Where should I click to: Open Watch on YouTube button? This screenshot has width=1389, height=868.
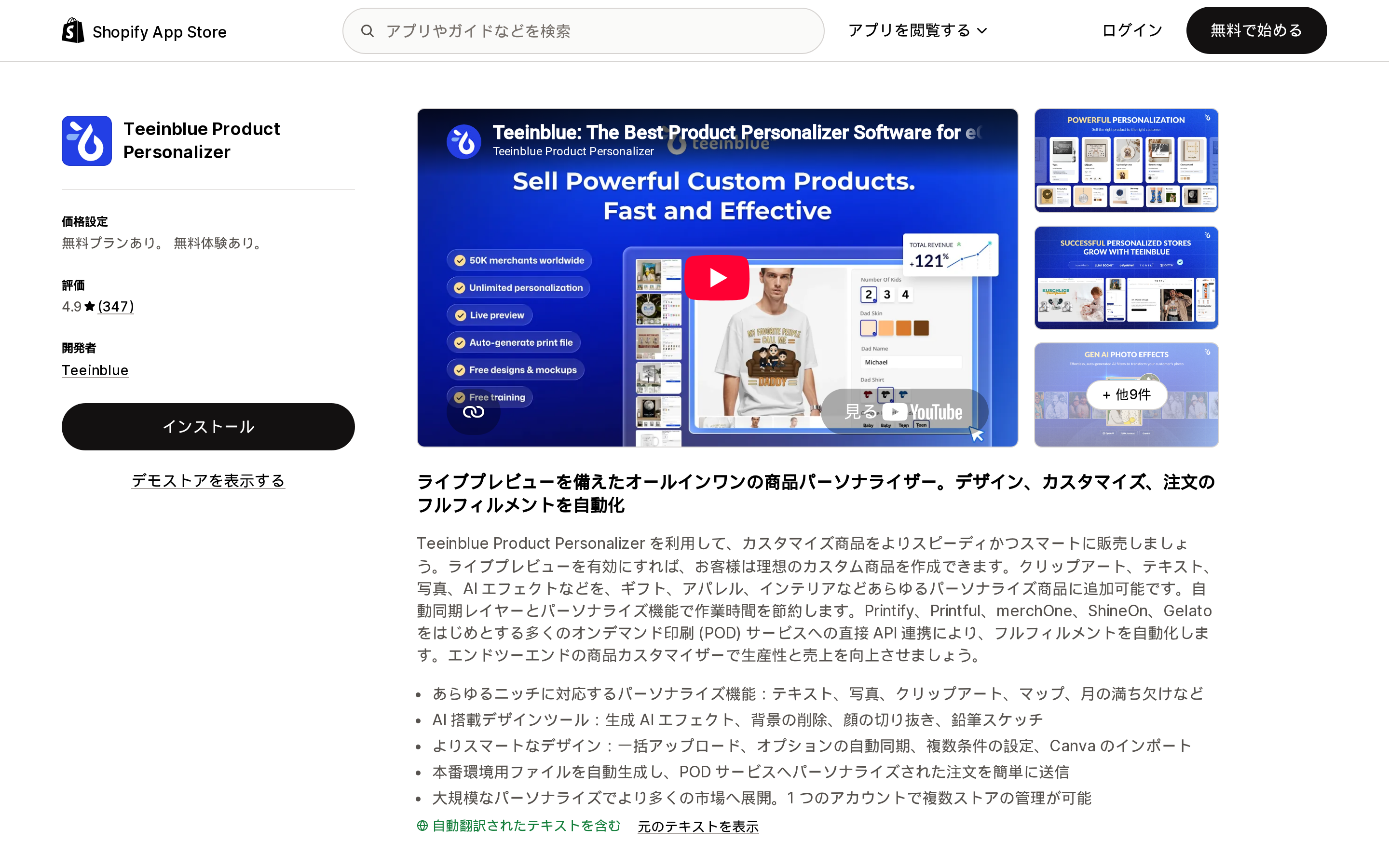[905, 412]
